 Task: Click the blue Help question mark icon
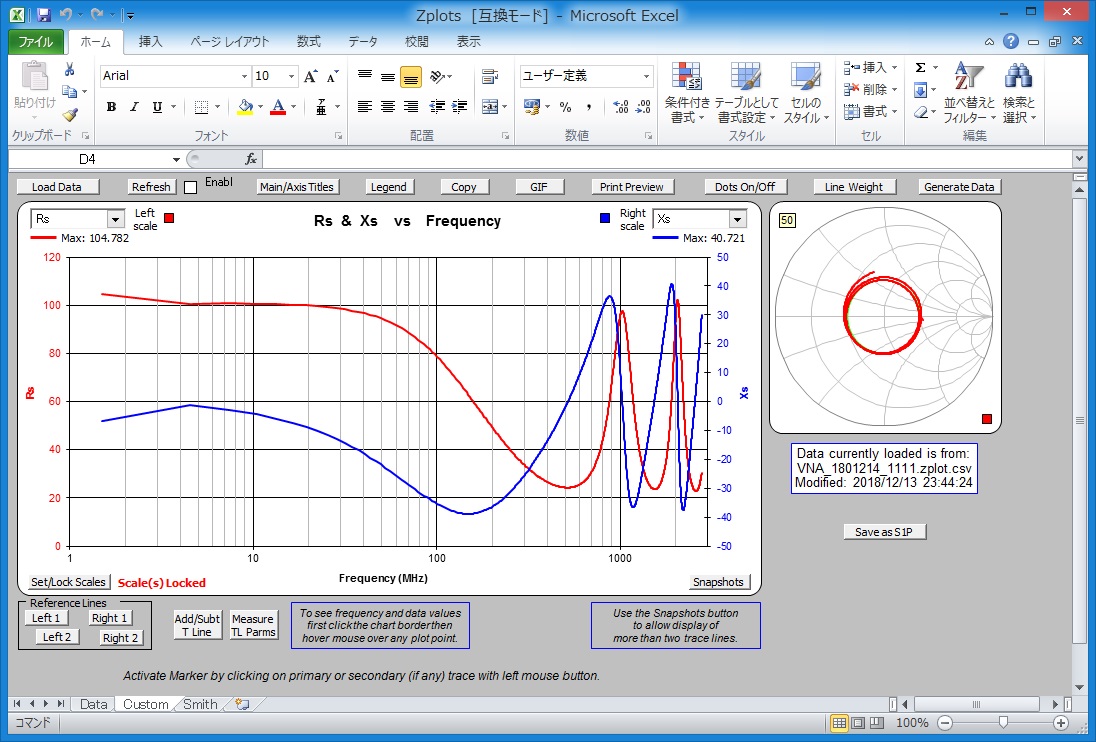click(x=1010, y=41)
